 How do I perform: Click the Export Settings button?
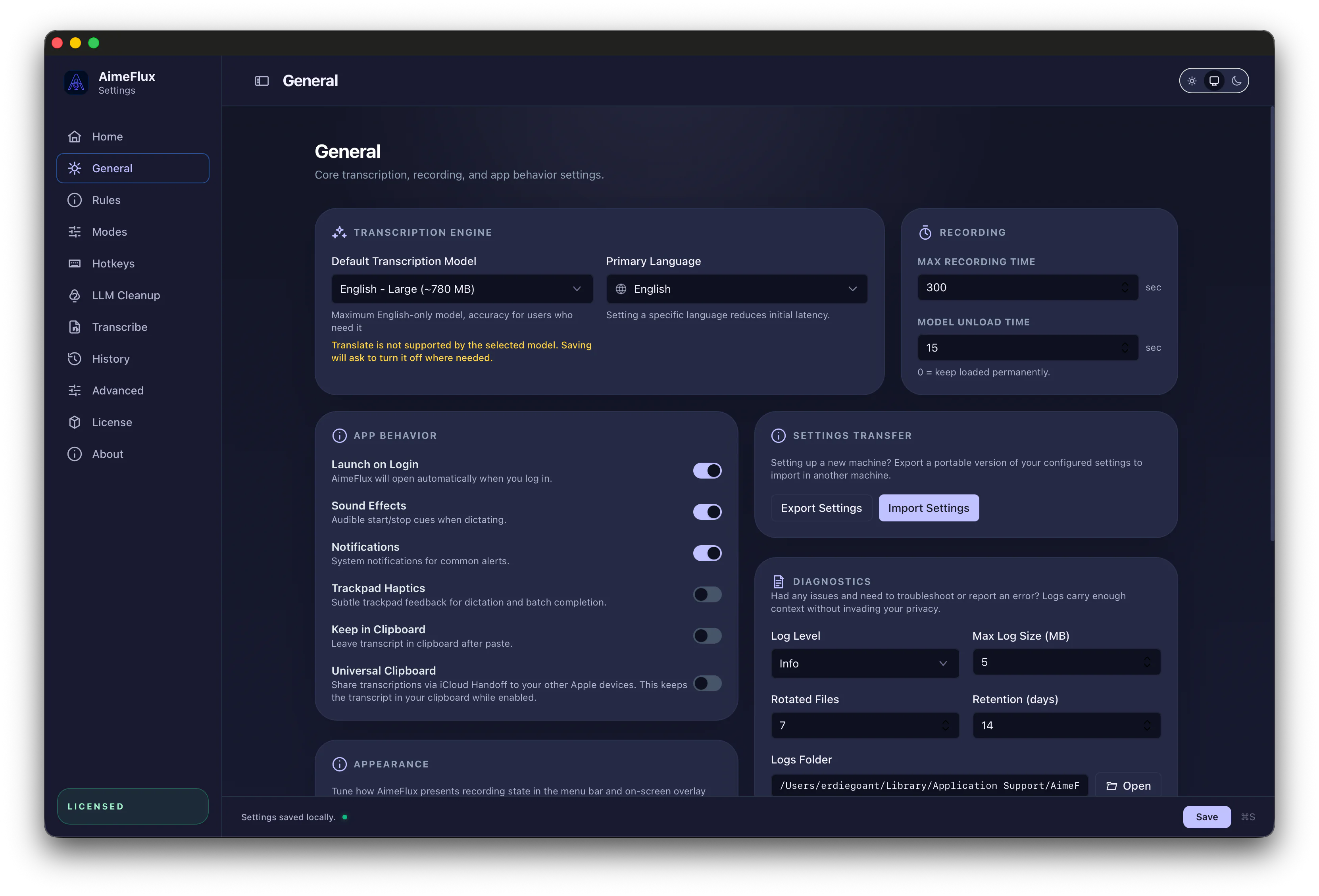821,508
